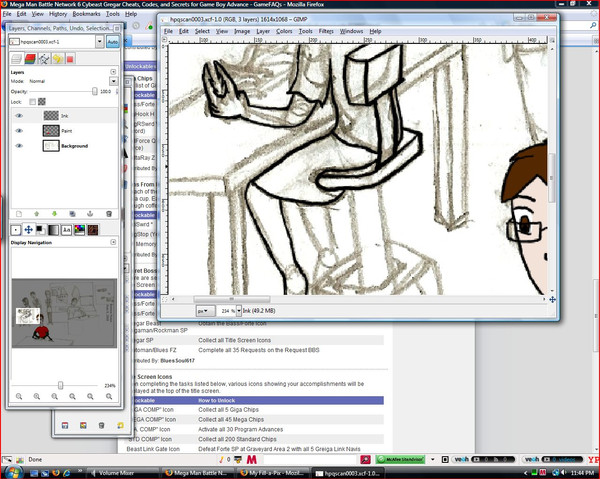600x479 pixels.
Task: Delete the layer with the trash icon
Action: coord(108,213)
